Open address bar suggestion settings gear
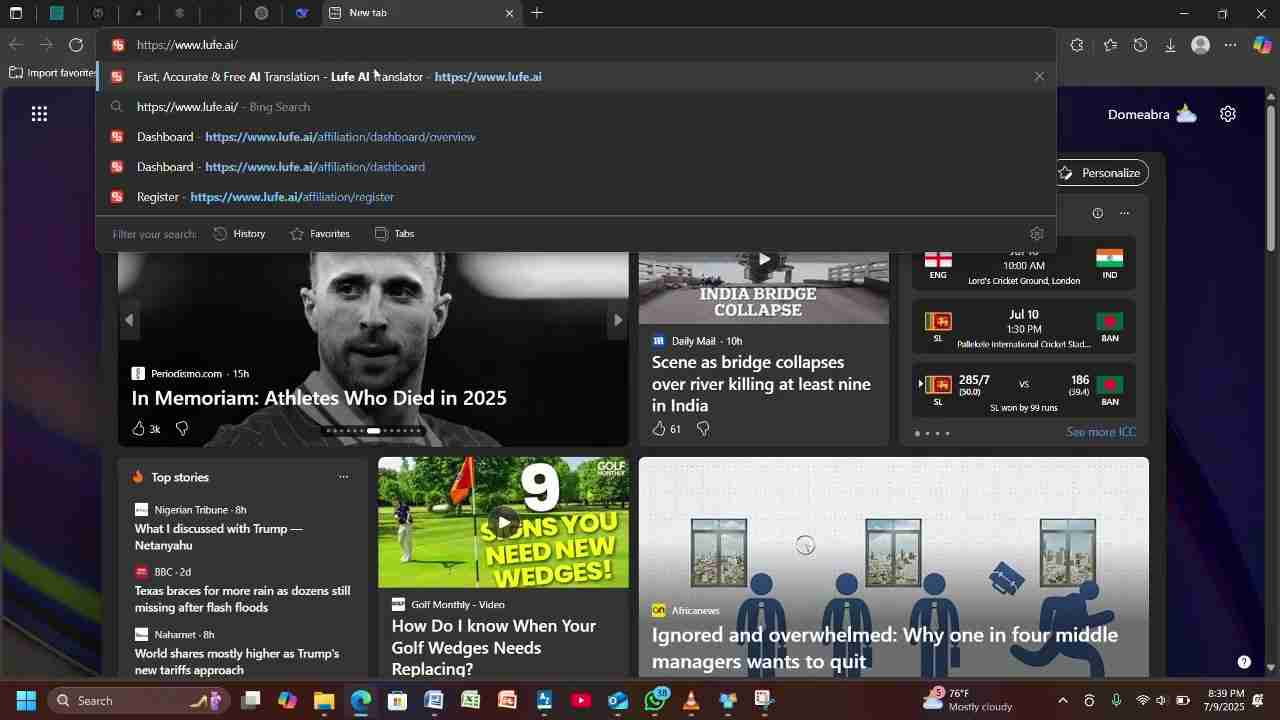 pos(1037,234)
